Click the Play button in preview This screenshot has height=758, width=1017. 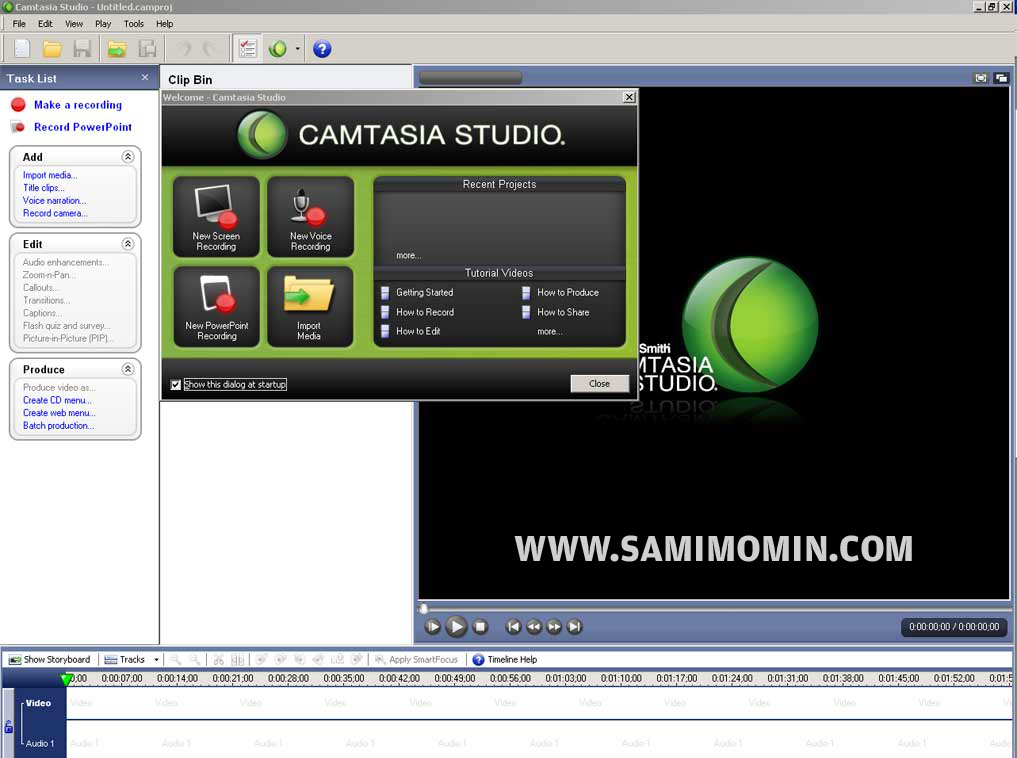(x=456, y=626)
